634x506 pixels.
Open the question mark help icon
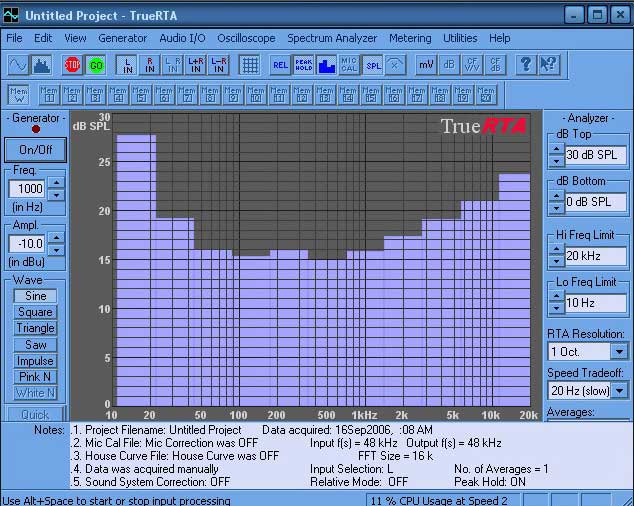point(526,65)
